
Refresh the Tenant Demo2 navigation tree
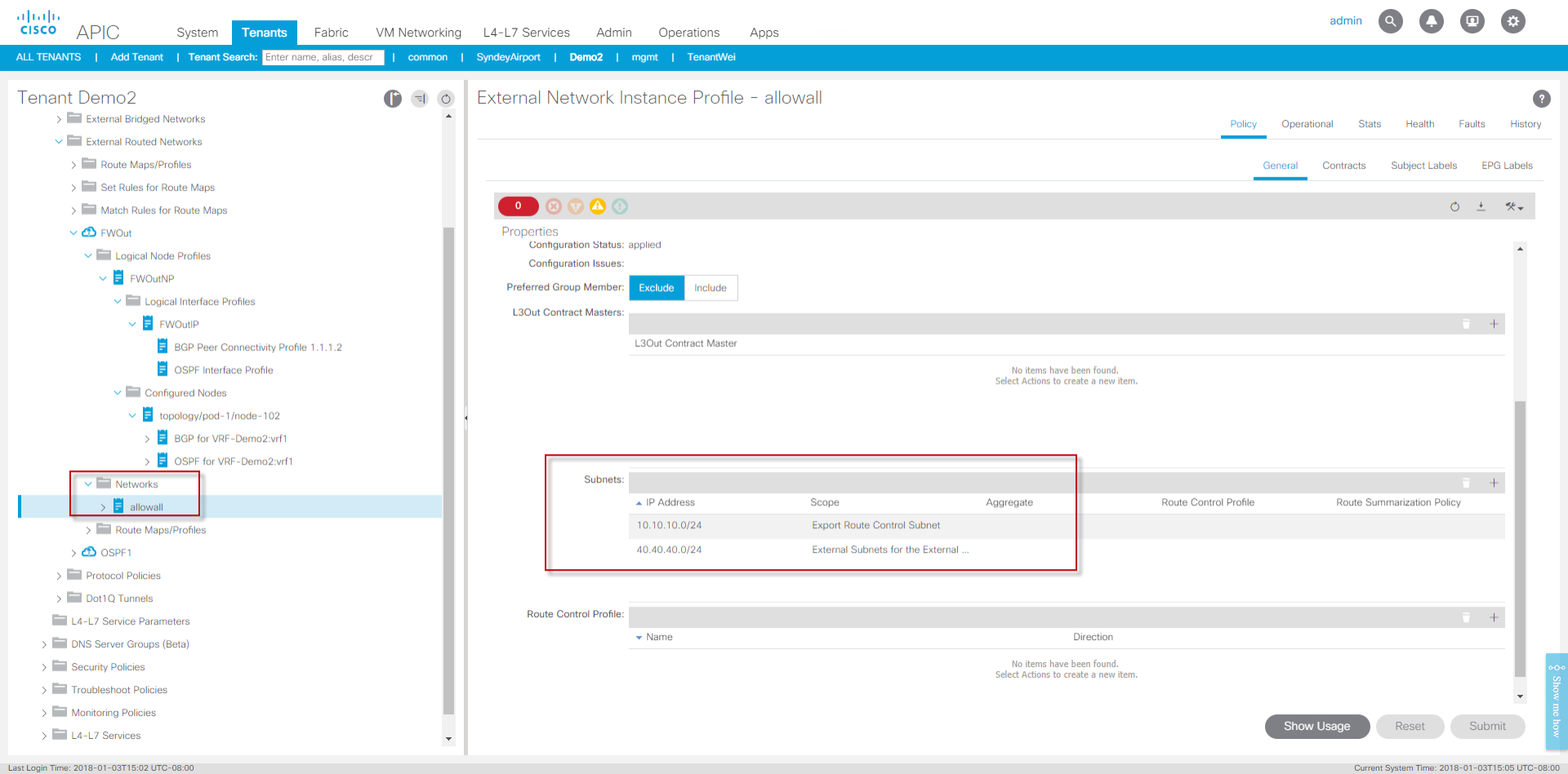(446, 99)
